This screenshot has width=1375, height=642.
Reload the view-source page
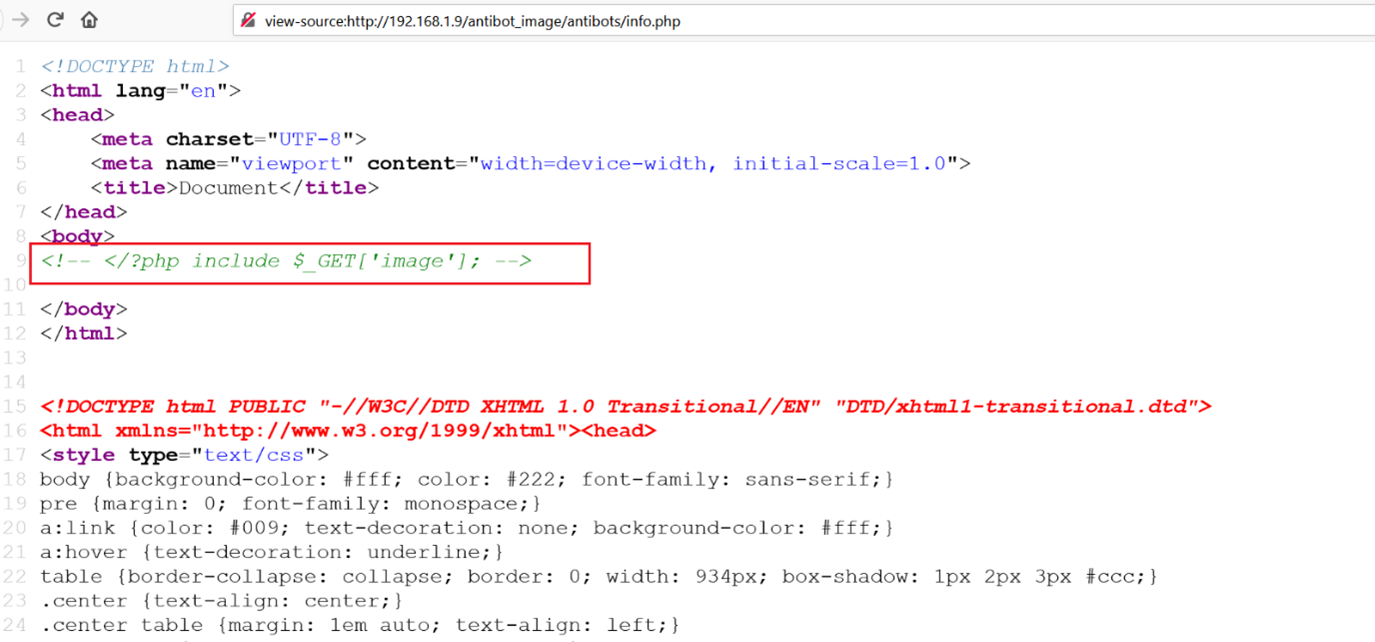tap(55, 20)
